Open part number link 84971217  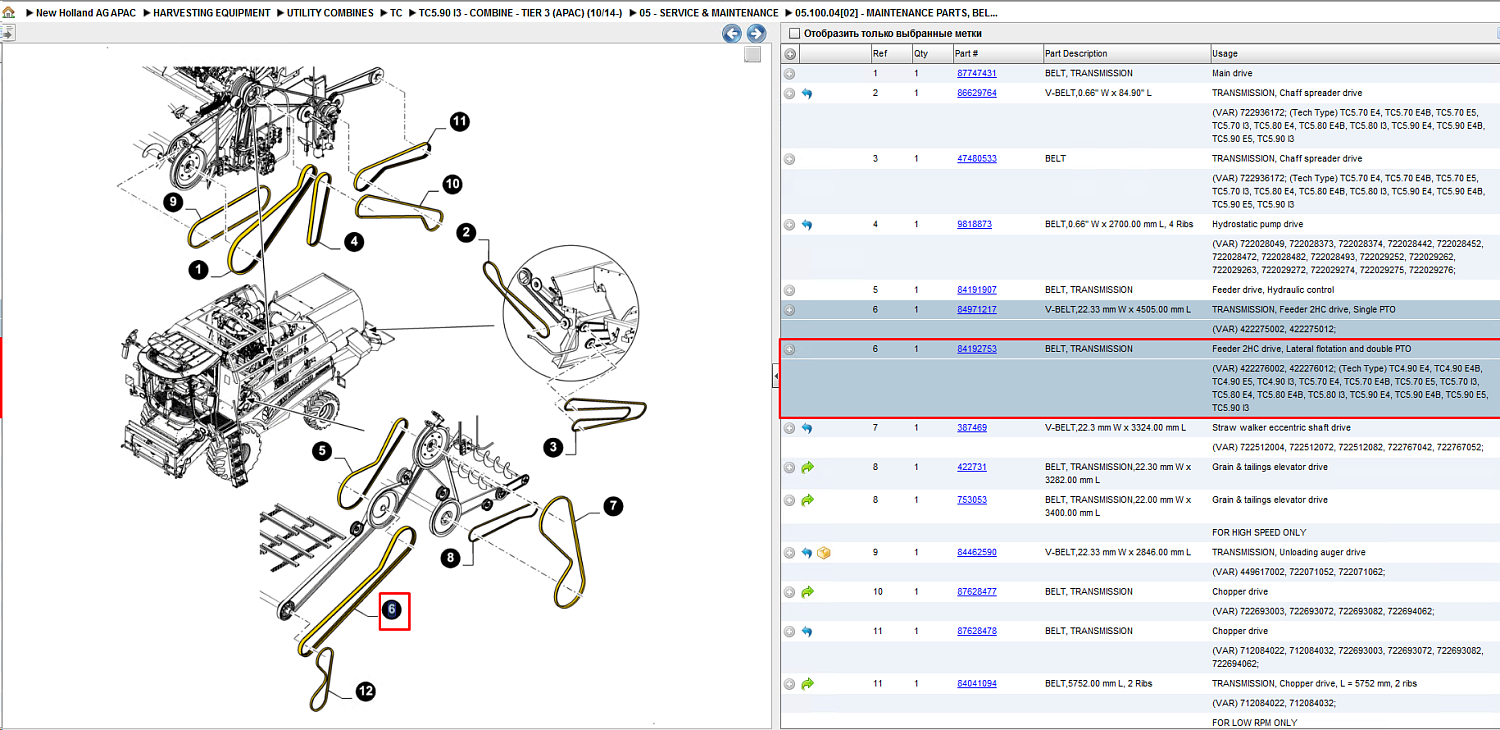click(977, 310)
